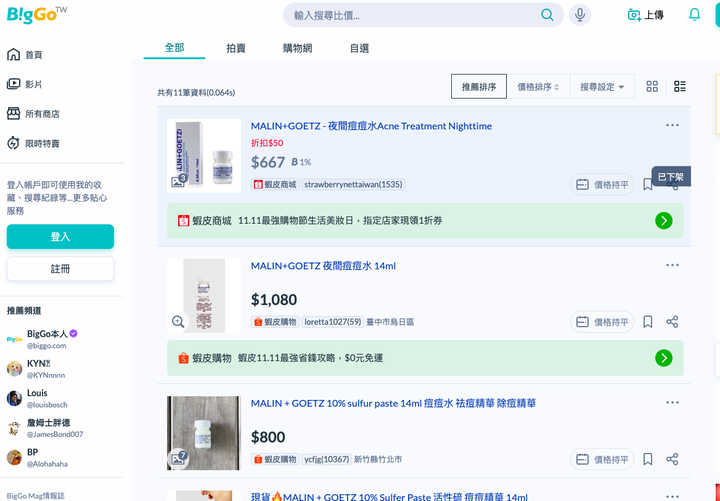Screen dimensions: 720x501
Task: Click 價格持平 on $800 item
Action: (x=602, y=459)
